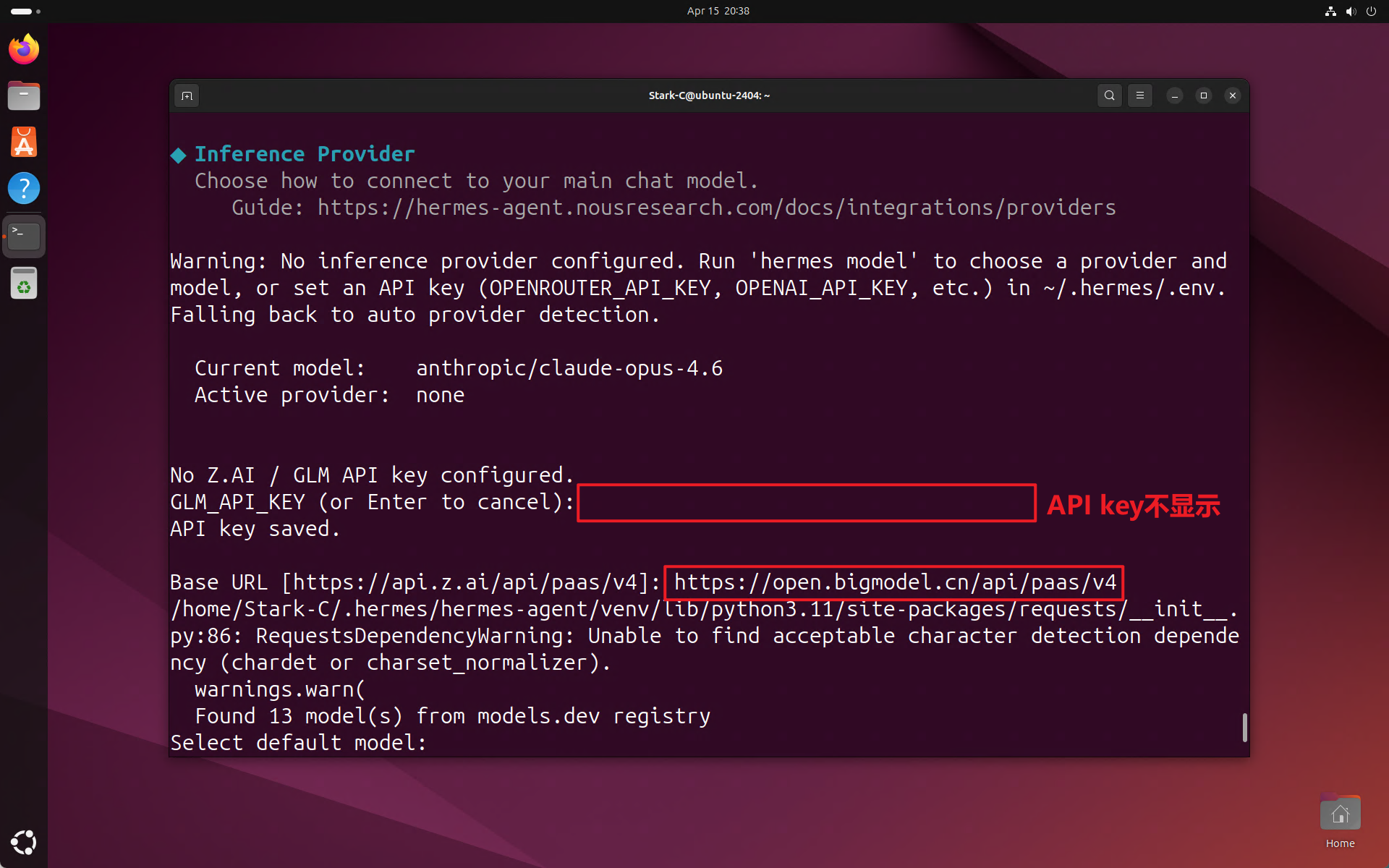The width and height of the screenshot is (1389, 868).
Task: Open a new terminal tab button
Action: click(x=187, y=95)
